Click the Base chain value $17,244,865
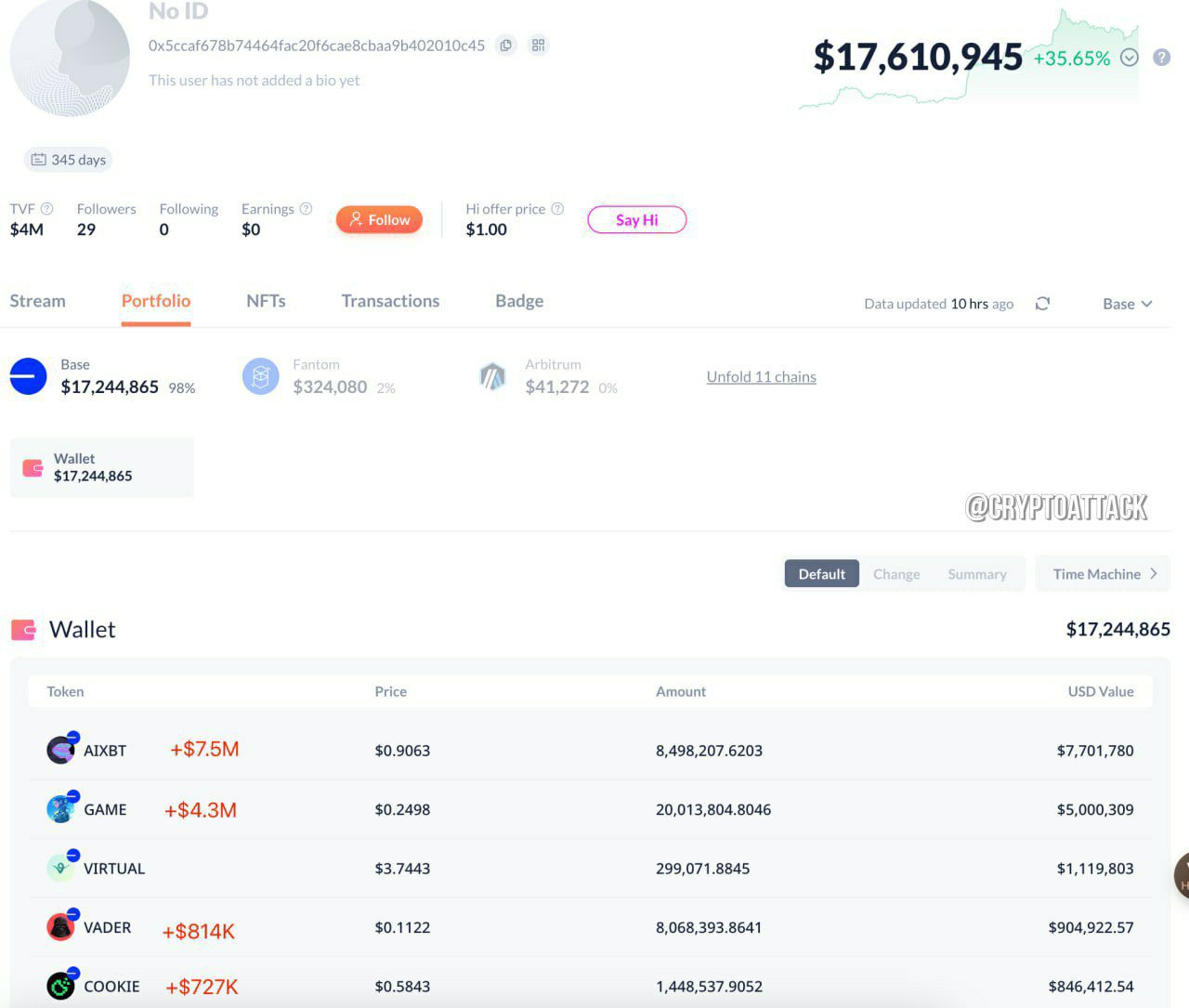 tap(110, 386)
